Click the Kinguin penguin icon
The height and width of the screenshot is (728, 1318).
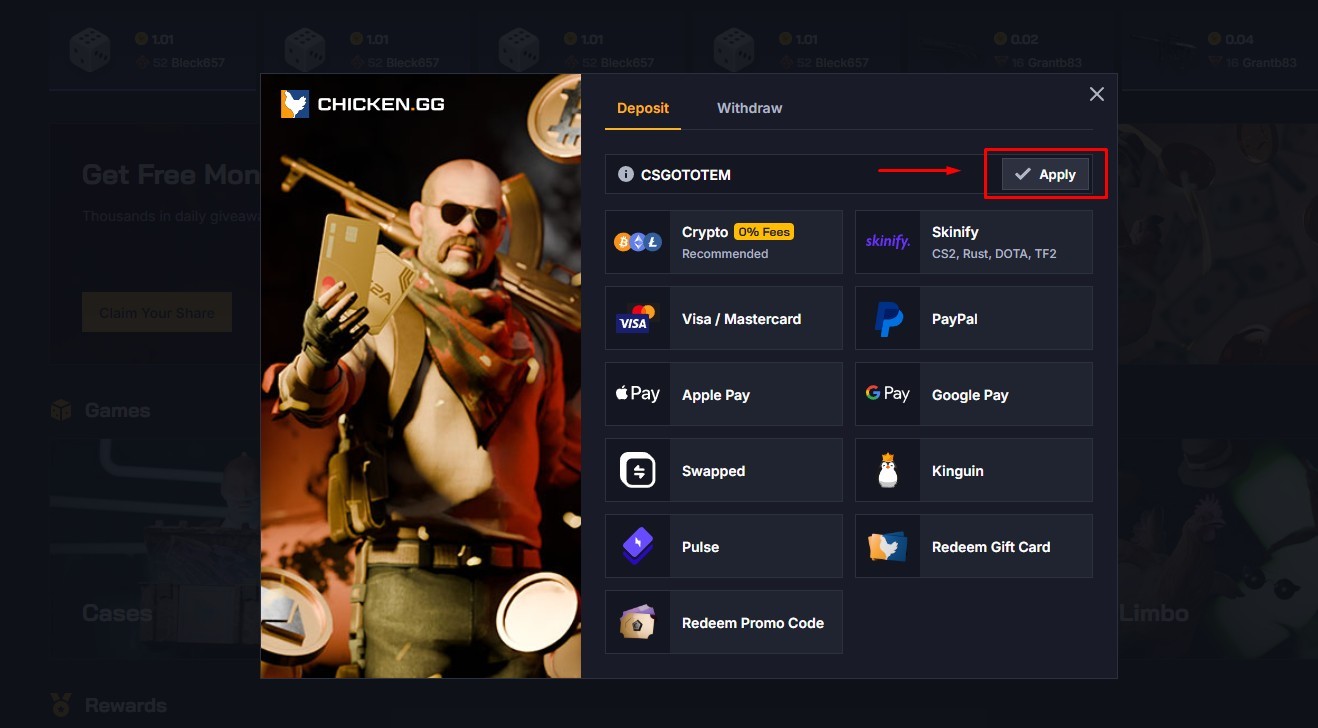pos(888,470)
